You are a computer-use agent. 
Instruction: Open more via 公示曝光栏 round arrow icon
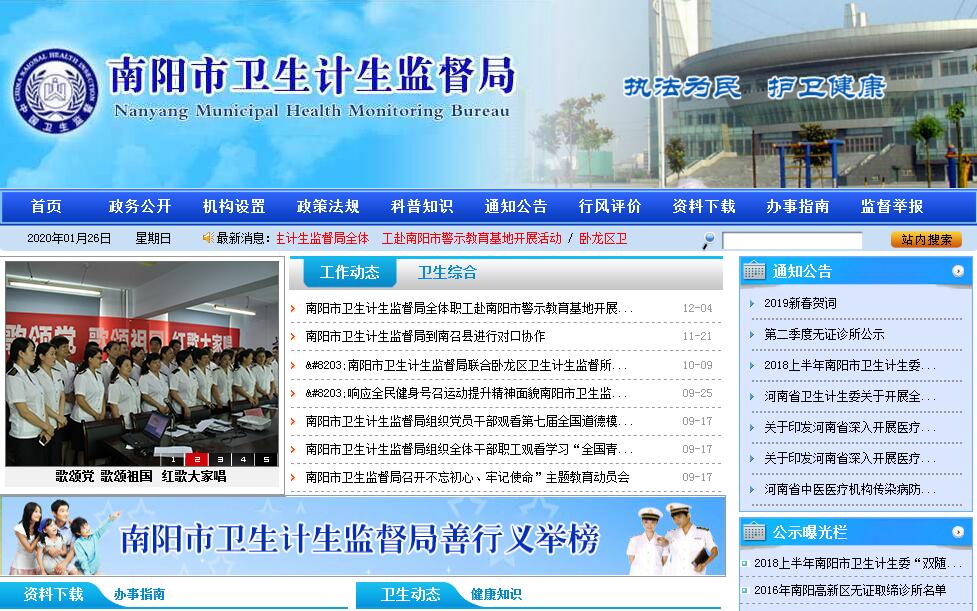[x=958, y=532]
